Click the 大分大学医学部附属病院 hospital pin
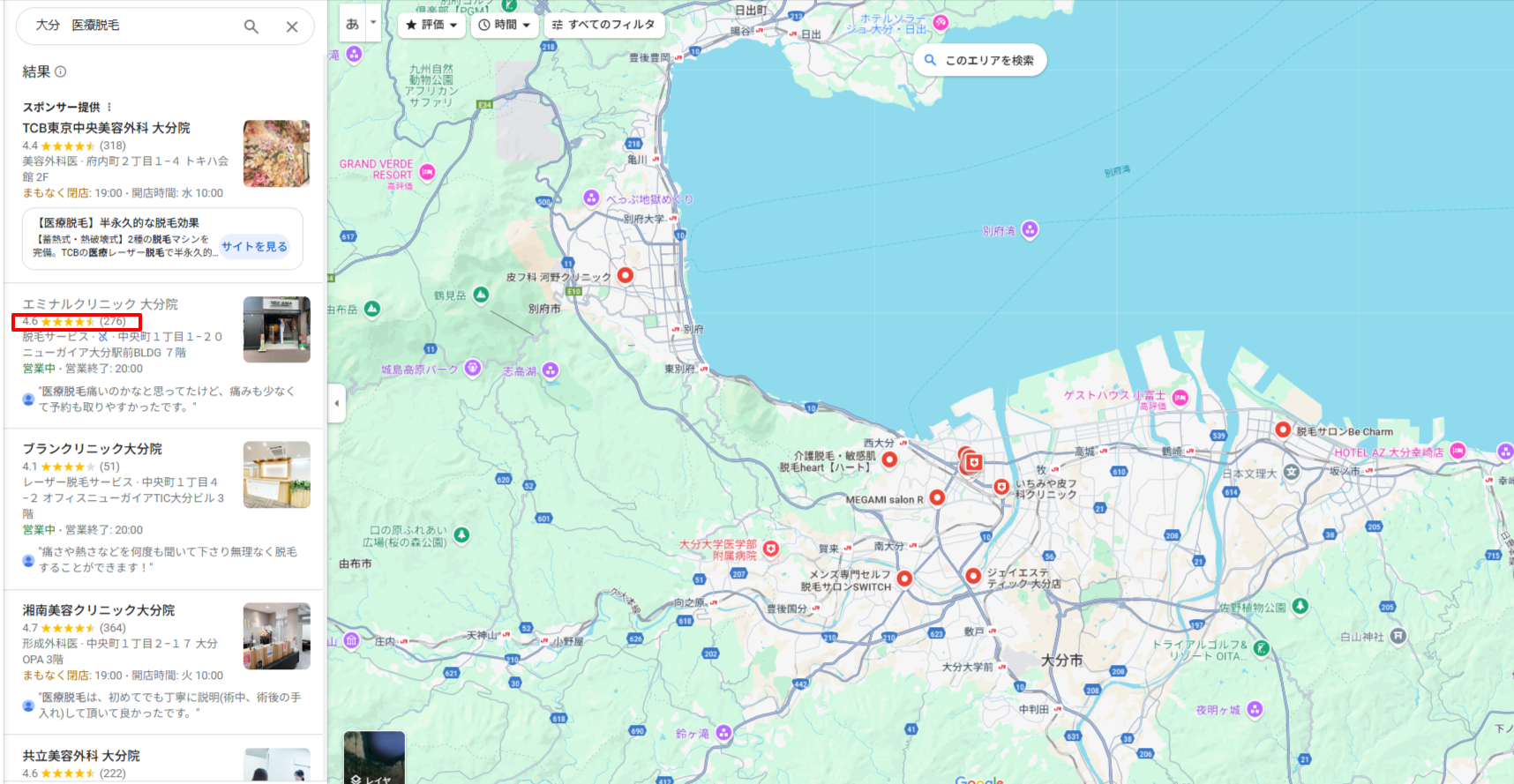The width and height of the screenshot is (1514, 784). point(771,549)
